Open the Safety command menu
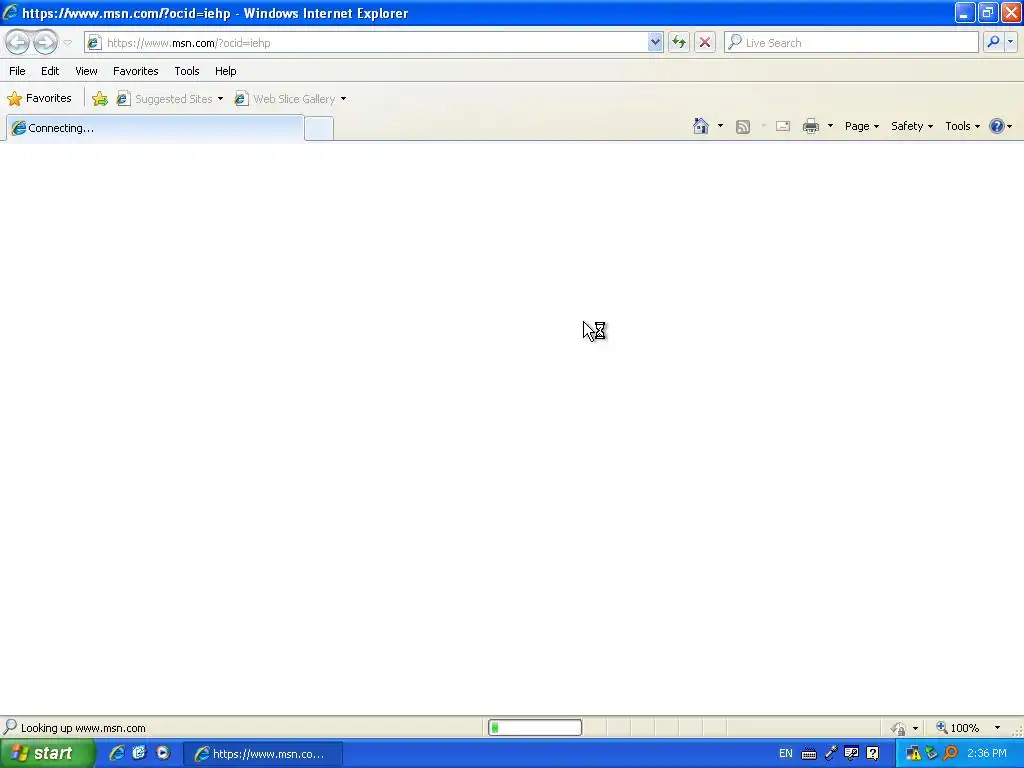1024x768 pixels. [912, 126]
